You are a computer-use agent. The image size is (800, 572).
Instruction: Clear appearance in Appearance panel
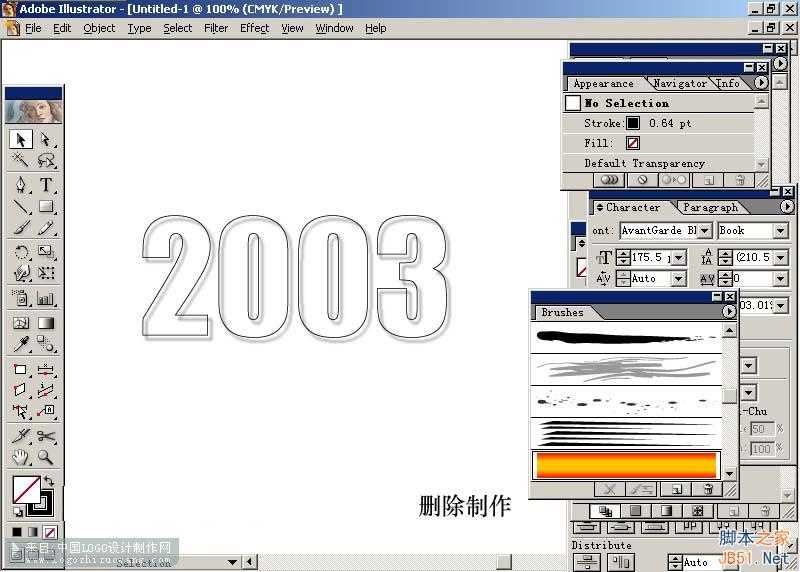tap(642, 180)
